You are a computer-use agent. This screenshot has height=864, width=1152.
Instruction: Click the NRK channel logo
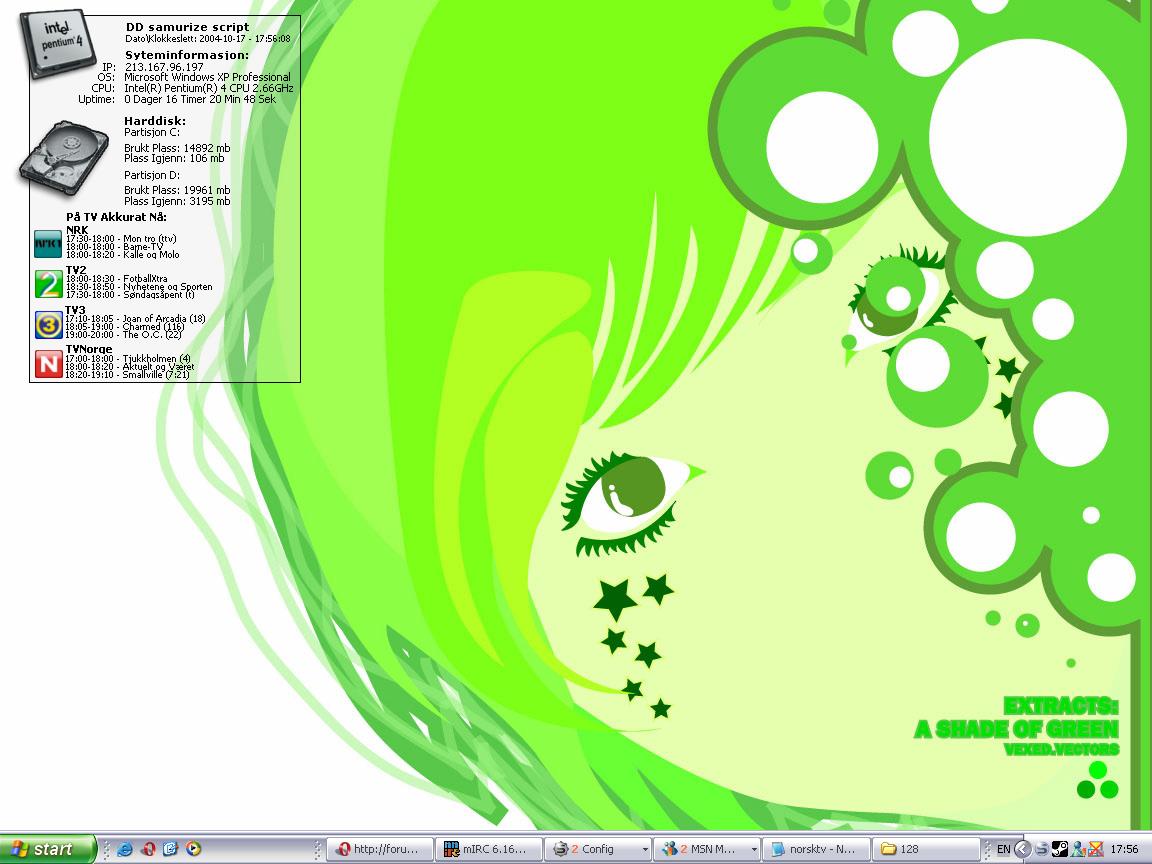pos(48,244)
